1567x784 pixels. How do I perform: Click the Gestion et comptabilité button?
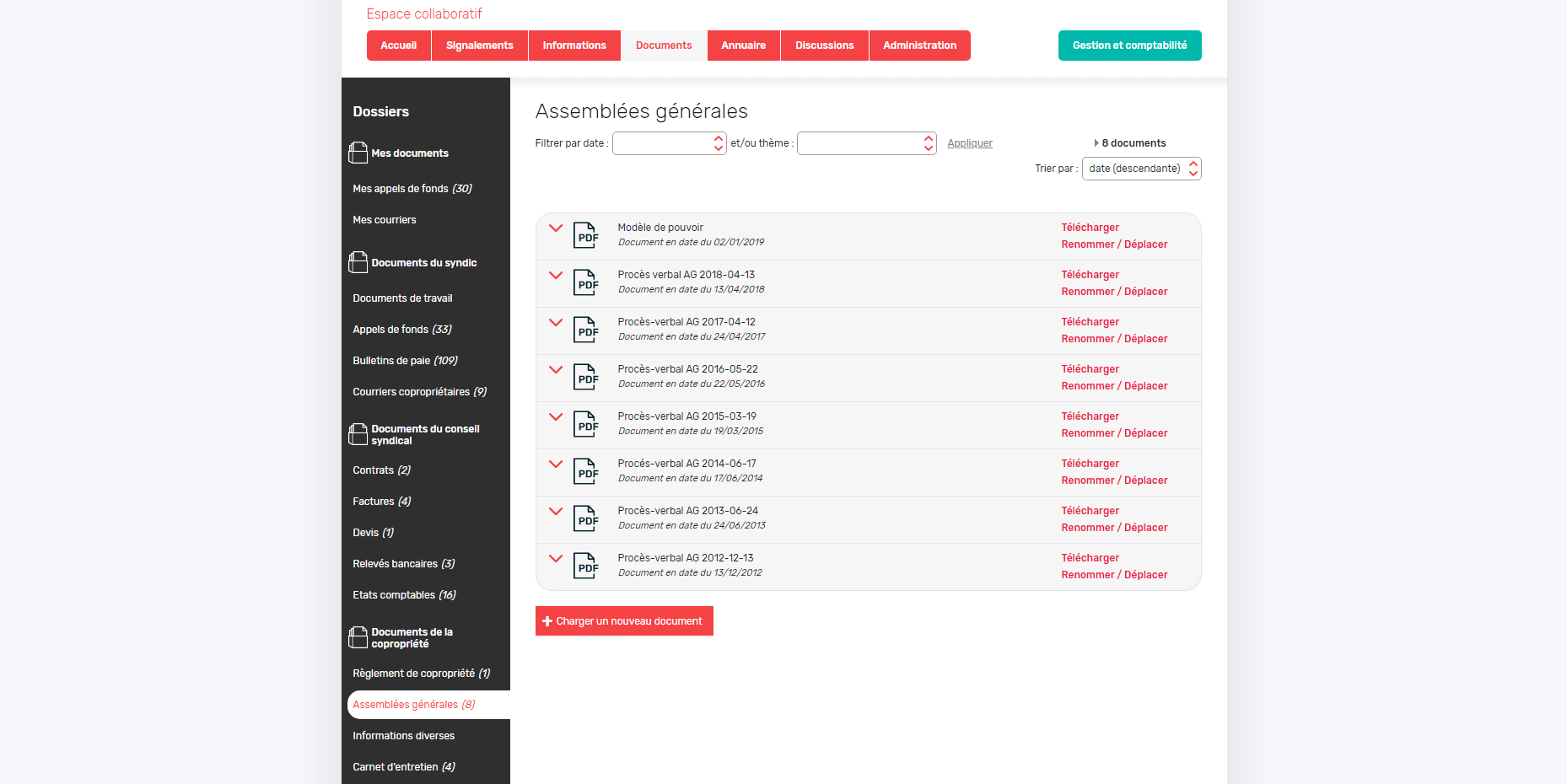[1130, 46]
